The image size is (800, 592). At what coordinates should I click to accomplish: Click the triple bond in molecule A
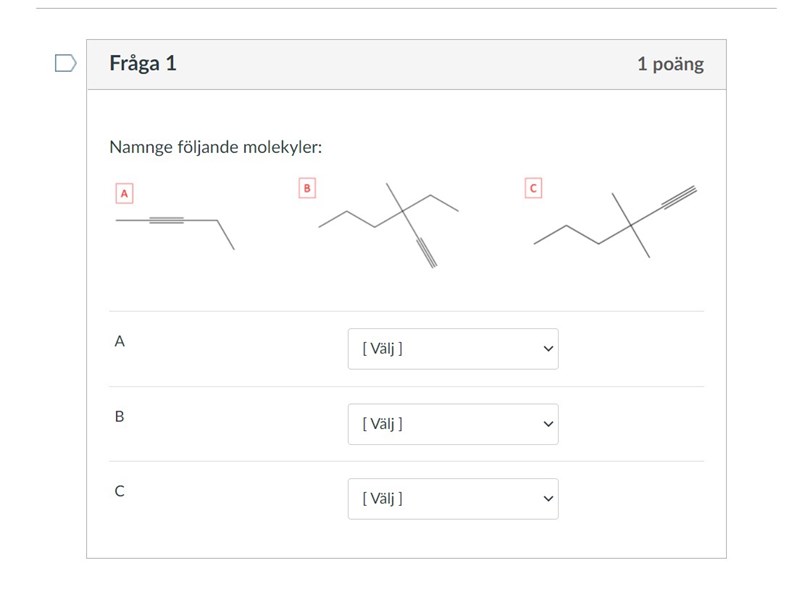pyautogui.click(x=166, y=220)
